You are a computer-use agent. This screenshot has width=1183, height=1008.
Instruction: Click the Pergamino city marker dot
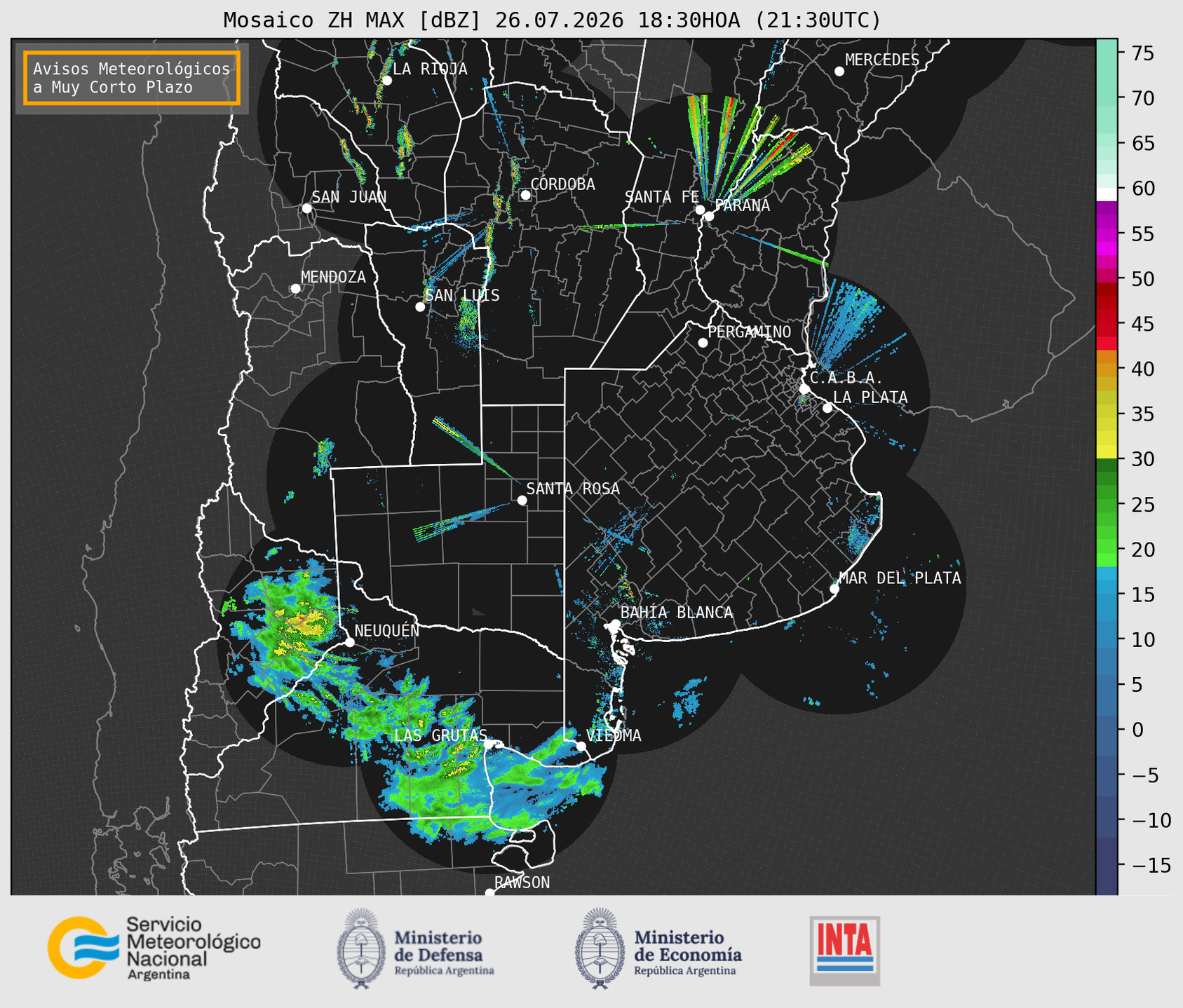[x=703, y=343]
